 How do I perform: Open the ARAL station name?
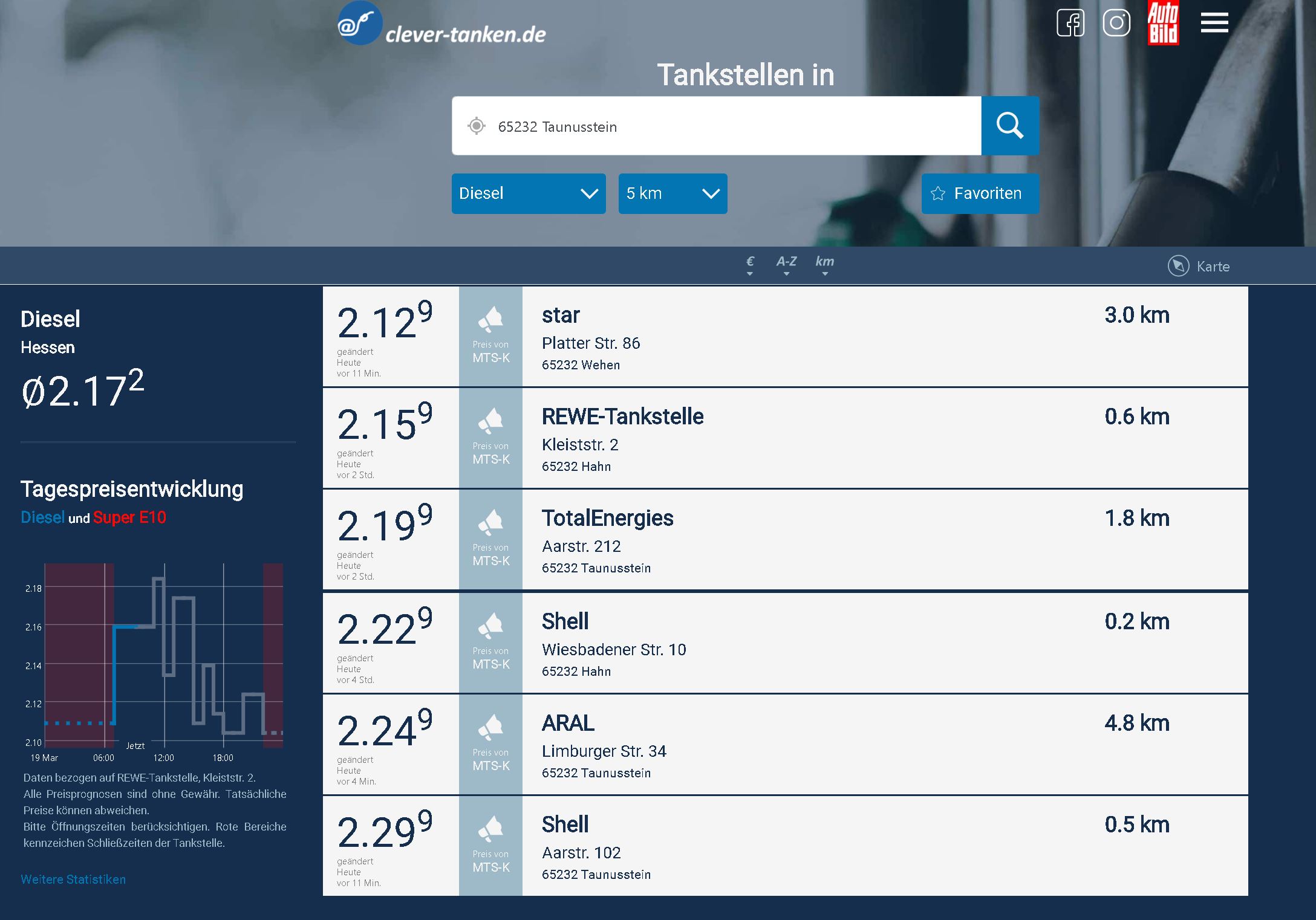point(568,723)
